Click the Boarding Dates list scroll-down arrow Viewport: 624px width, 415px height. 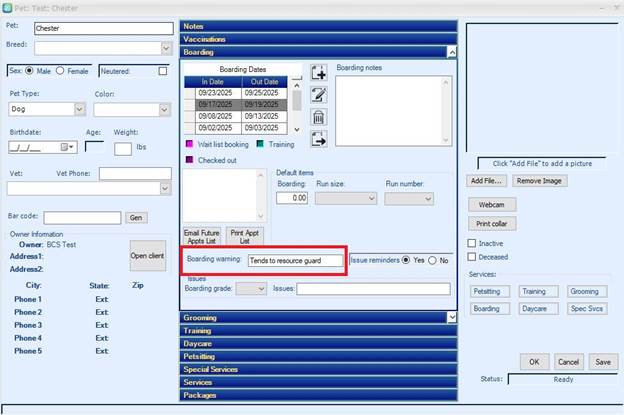297,129
